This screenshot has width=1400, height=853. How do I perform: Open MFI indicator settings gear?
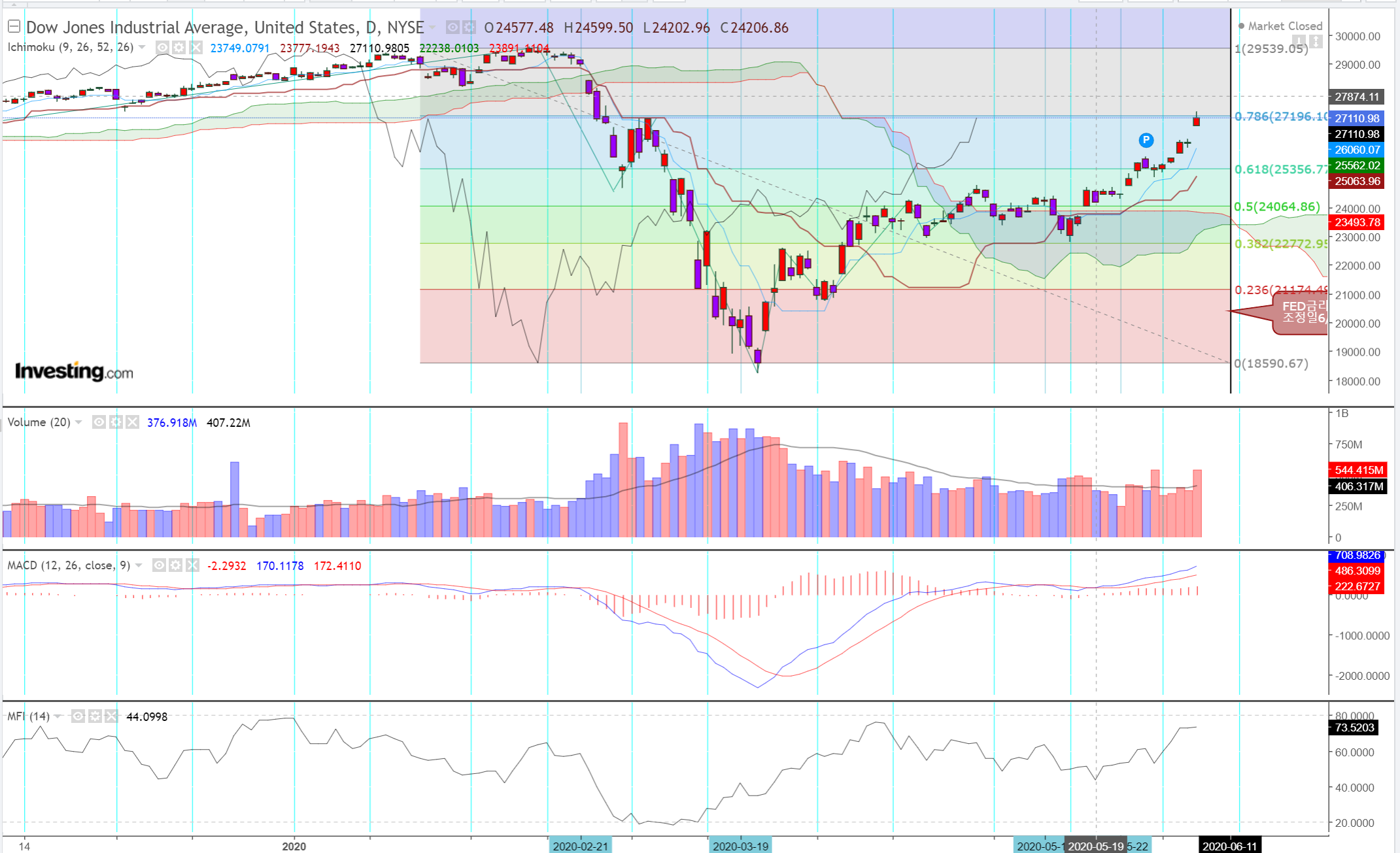click(95, 716)
